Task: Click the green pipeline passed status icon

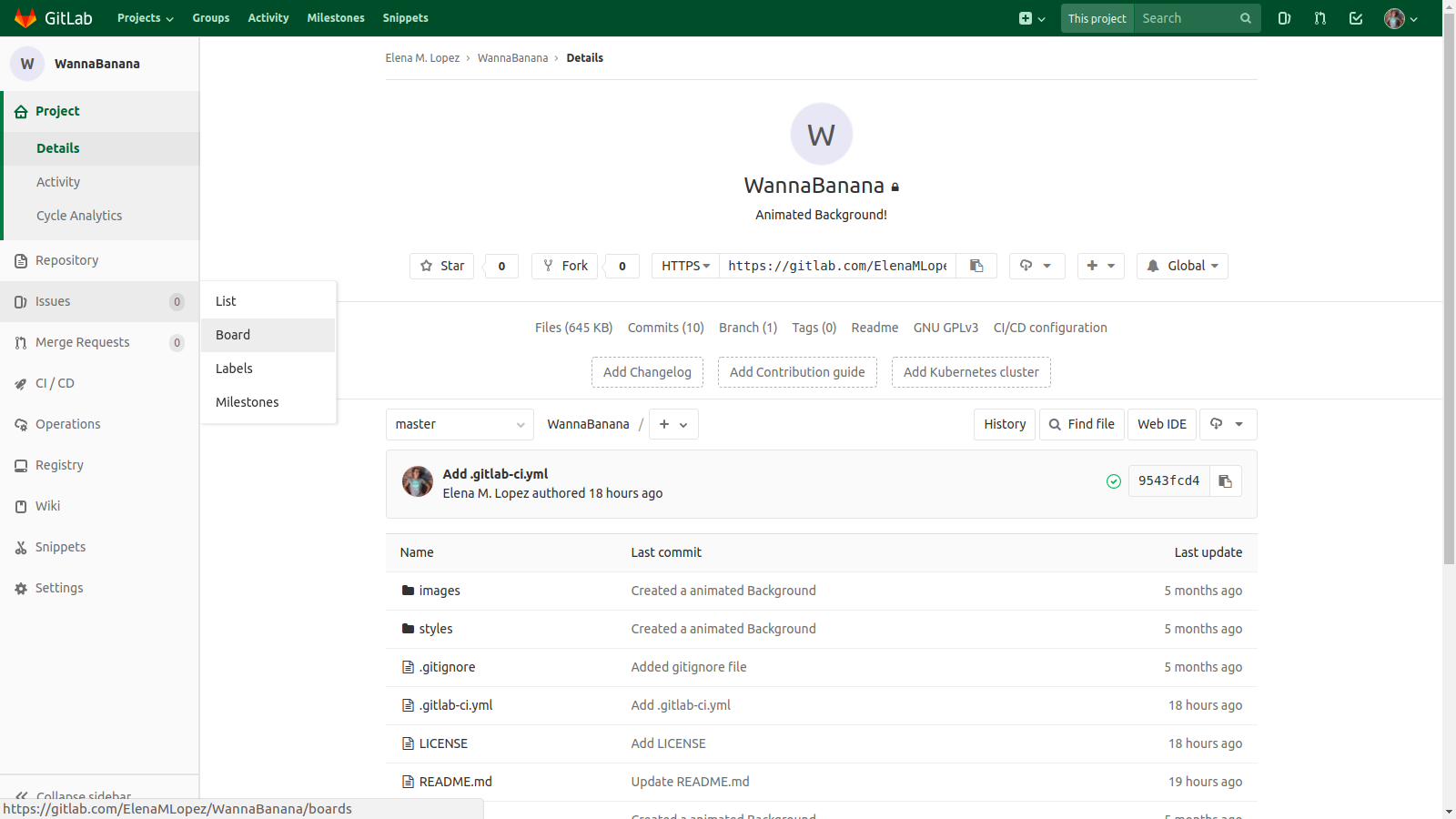Action: tap(1113, 481)
